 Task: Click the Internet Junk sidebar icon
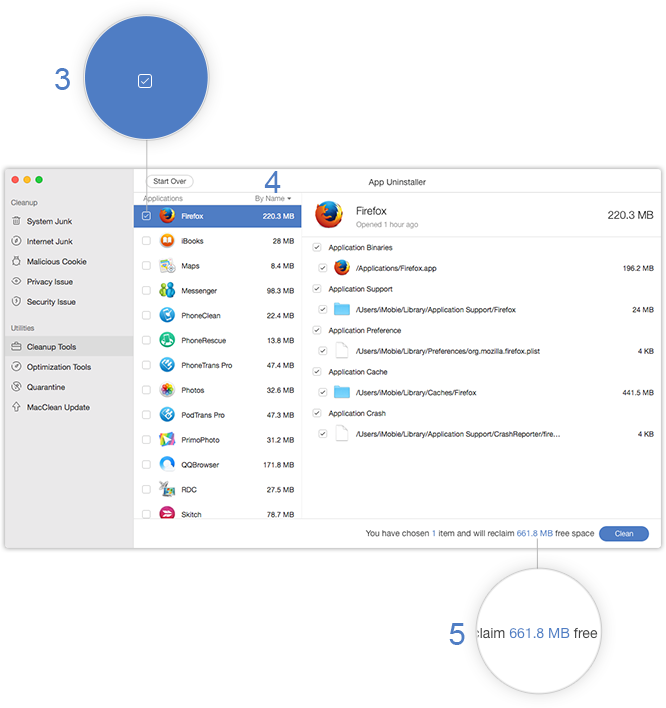(16, 241)
